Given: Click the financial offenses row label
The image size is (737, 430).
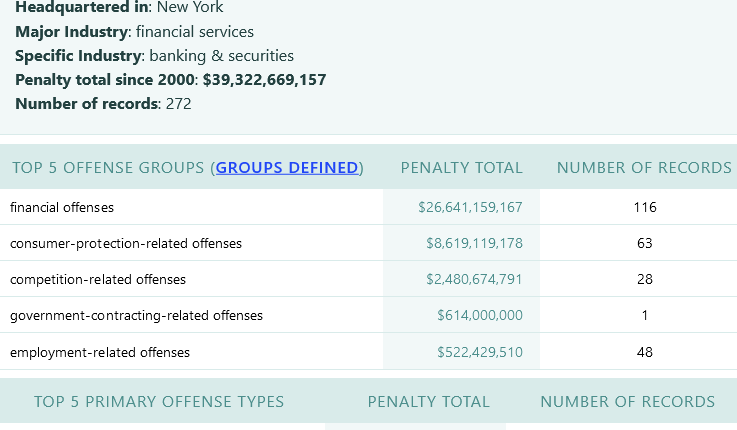Looking at the screenshot, I should point(62,208).
